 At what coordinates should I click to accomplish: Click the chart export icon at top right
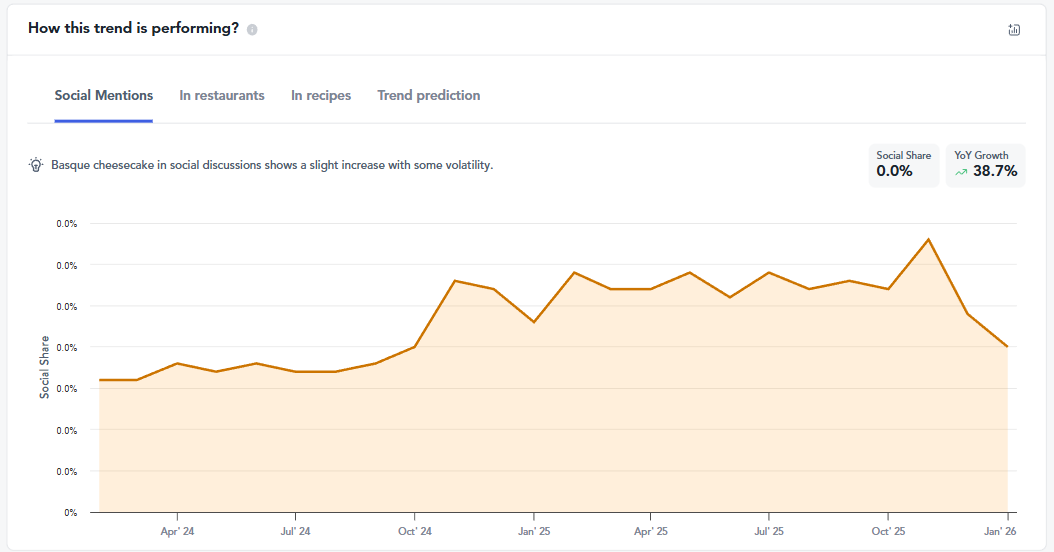pyautogui.click(x=1014, y=30)
